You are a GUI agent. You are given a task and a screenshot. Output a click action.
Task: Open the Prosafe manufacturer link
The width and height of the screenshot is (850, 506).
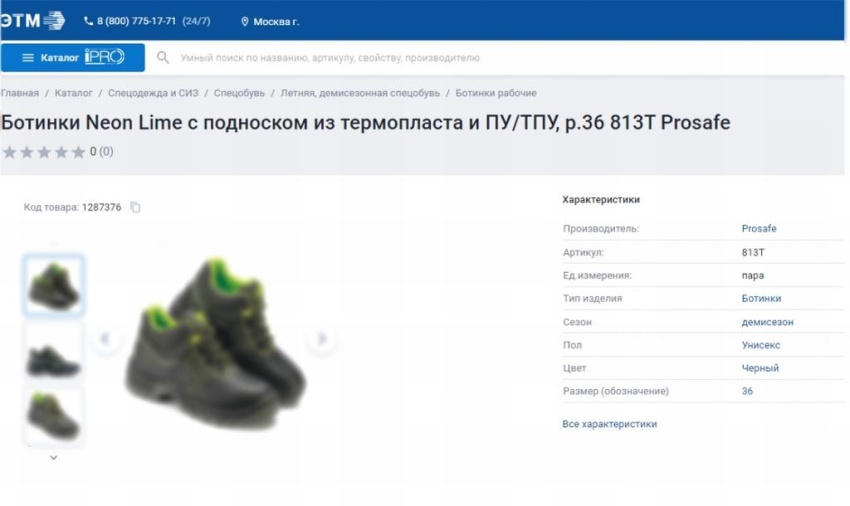[759, 228]
